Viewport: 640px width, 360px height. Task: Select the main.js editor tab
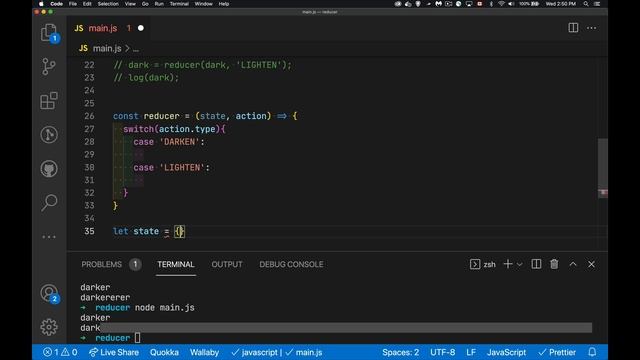click(103, 28)
